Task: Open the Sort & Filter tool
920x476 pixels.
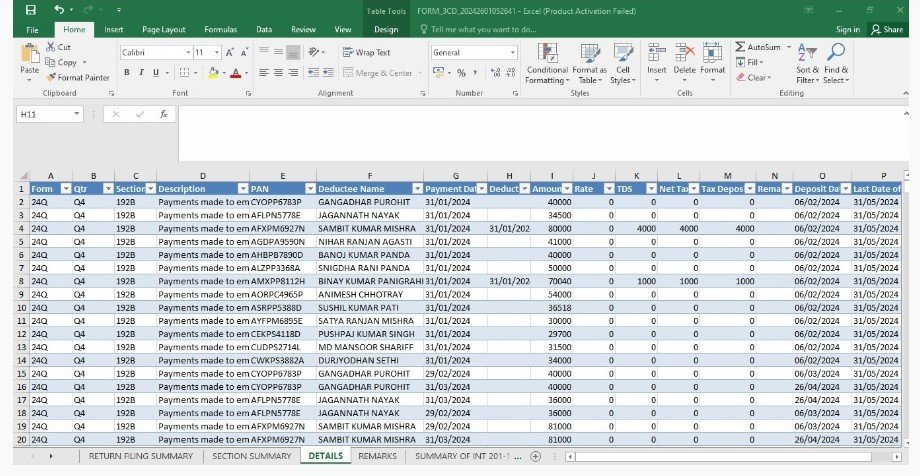Action: coord(808,62)
